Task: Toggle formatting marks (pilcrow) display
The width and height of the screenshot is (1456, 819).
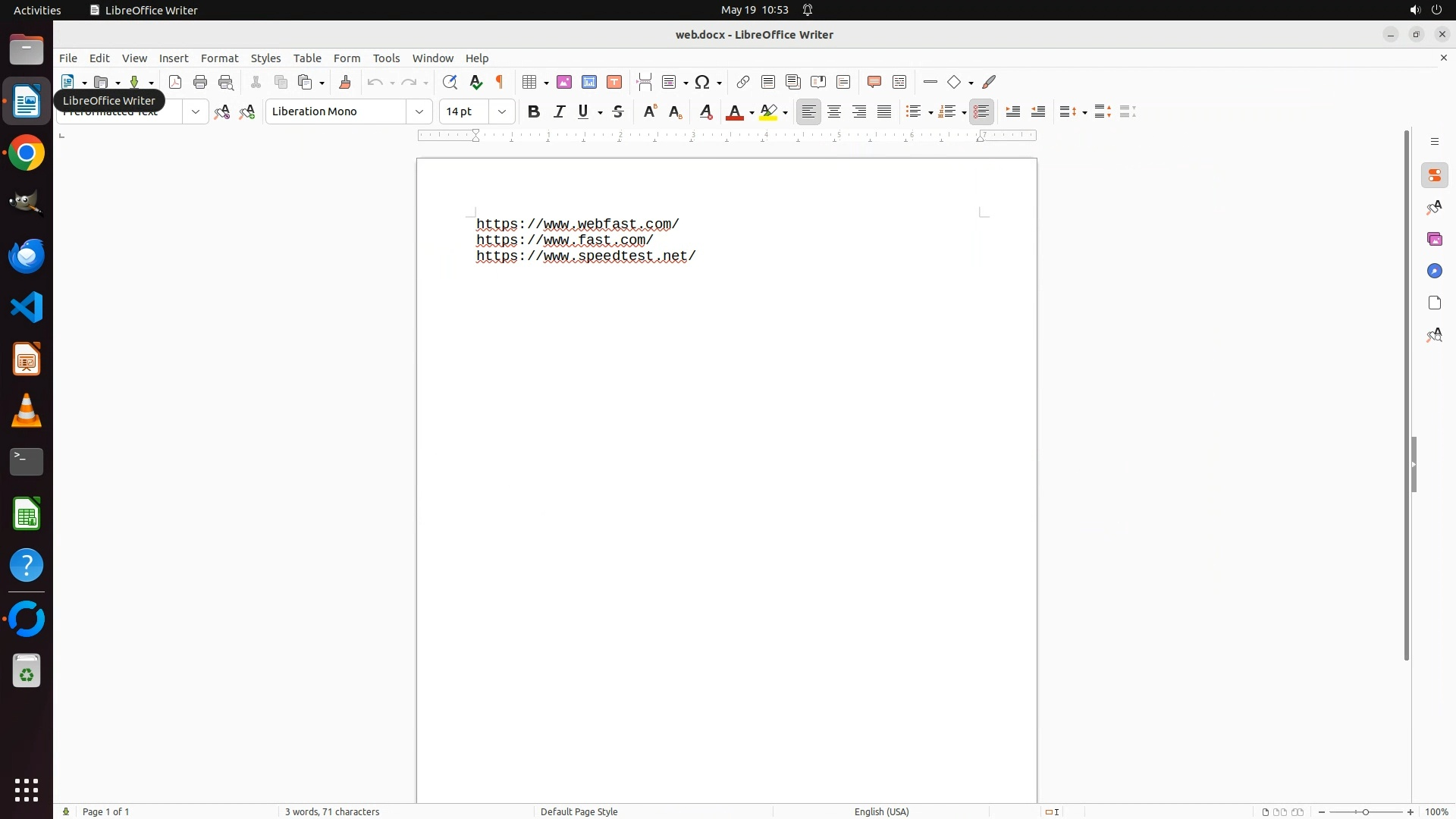Action: click(x=500, y=82)
